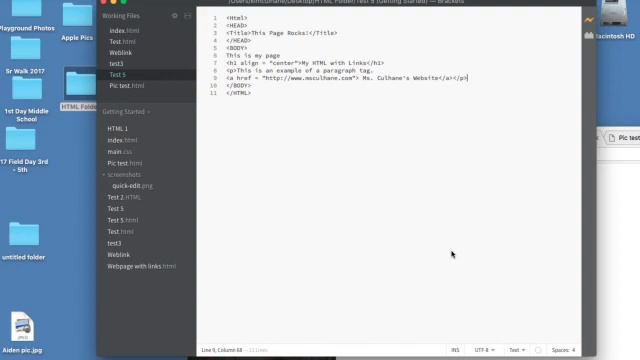
Task: Open Weblink in Working Files
Action: tap(120, 53)
